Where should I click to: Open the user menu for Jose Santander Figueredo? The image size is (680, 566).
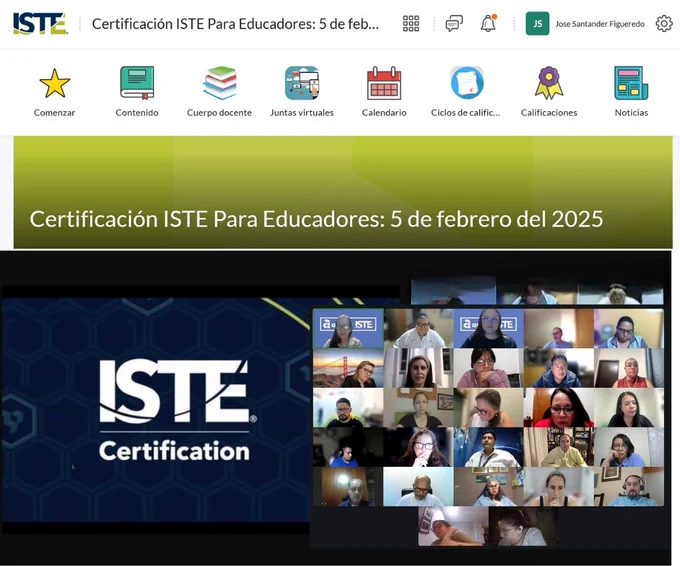[600, 24]
